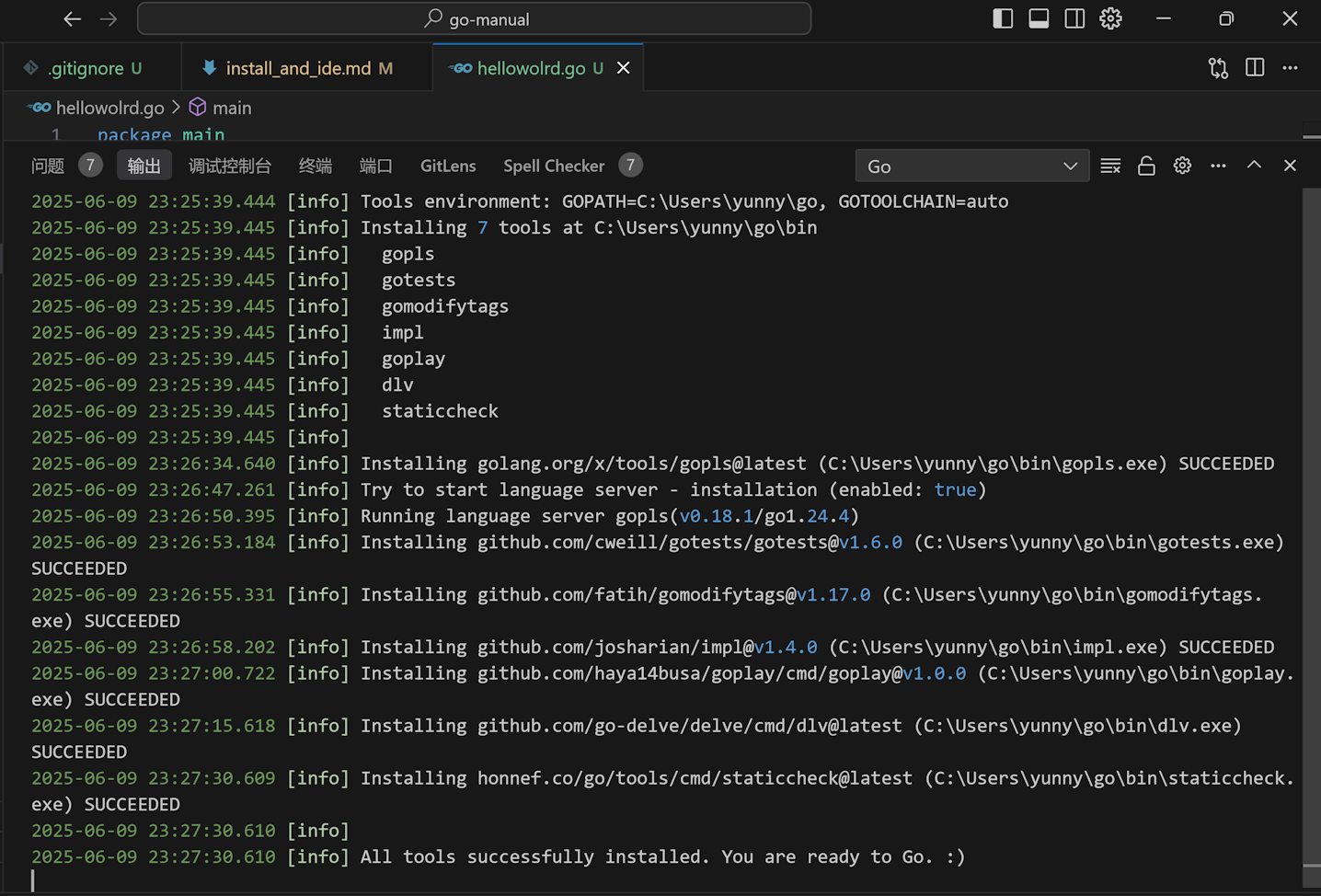Open Manage via the title bar gear
This screenshot has width=1321, height=896.
(x=1110, y=18)
